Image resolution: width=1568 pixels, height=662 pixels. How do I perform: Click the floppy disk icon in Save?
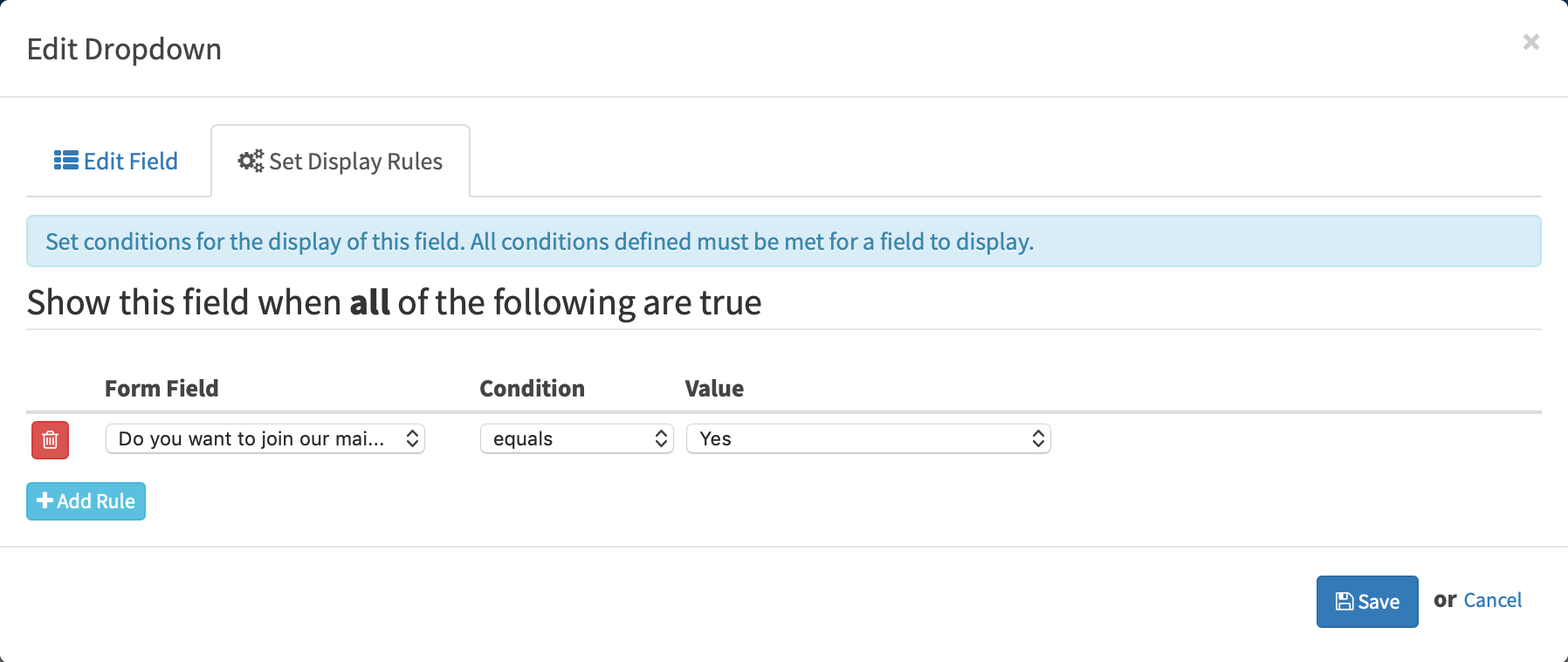pyautogui.click(x=1344, y=602)
